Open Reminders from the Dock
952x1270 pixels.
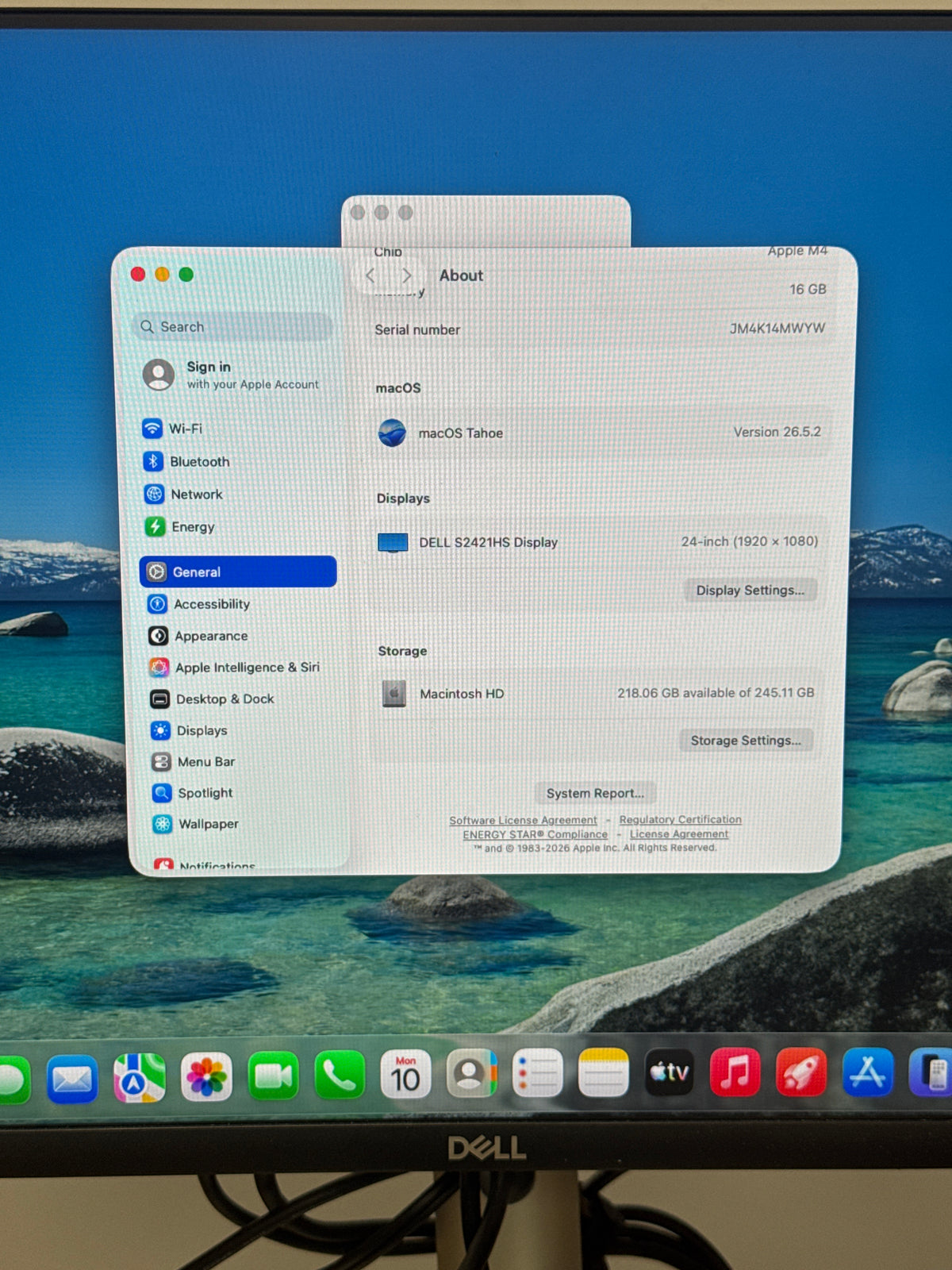[538, 1073]
